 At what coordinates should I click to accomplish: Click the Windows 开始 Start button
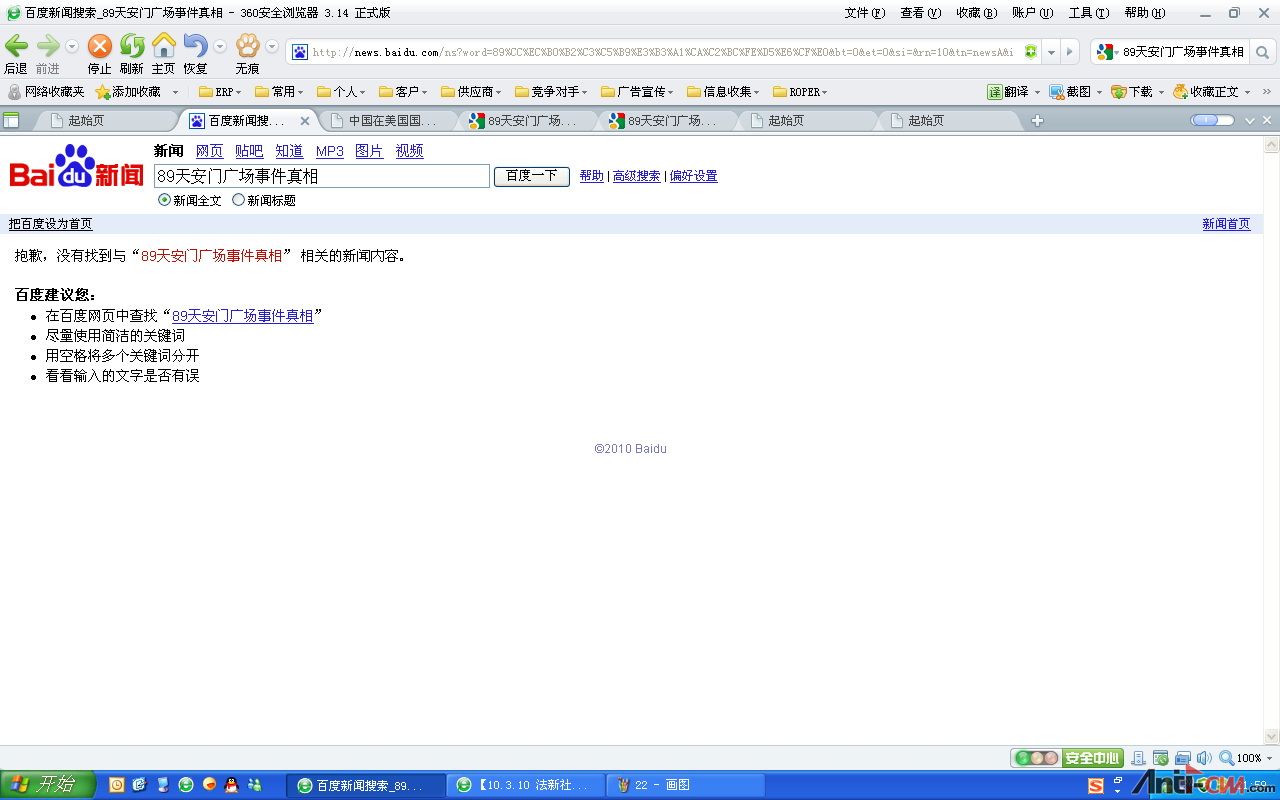[47, 785]
